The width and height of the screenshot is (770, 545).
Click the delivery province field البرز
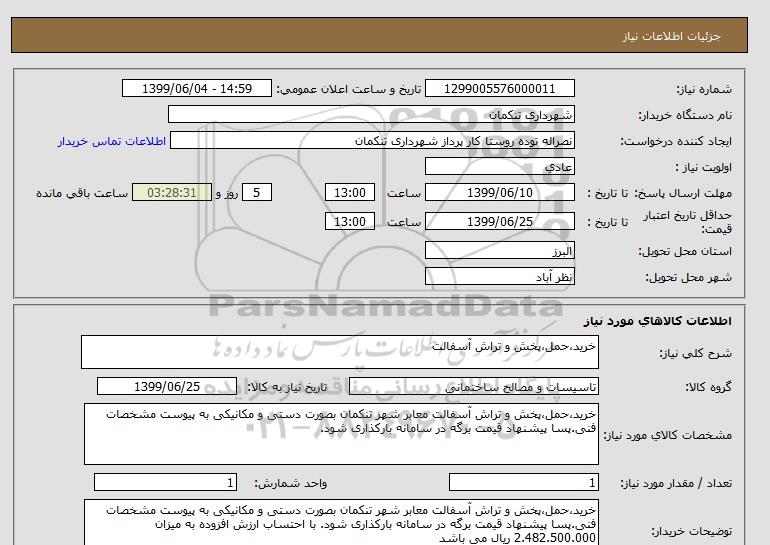pos(499,250)
